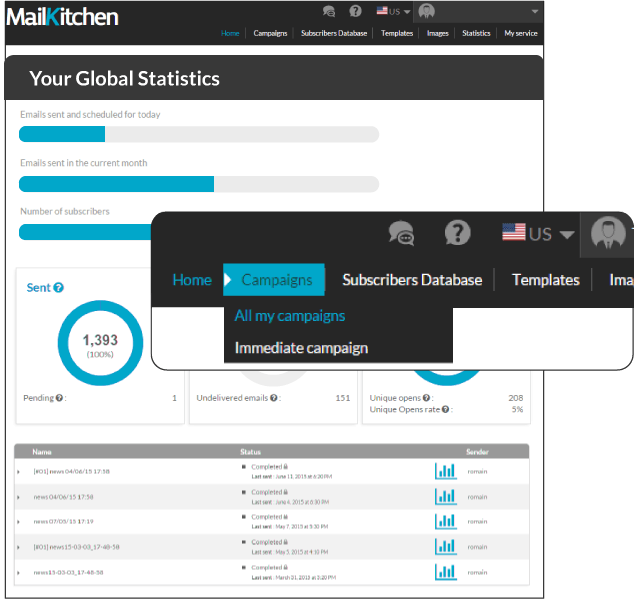Click the large user avatar in the magnified callout
Image resolution: width=639 pixels, height=604 pixels.
coord(608,233)
